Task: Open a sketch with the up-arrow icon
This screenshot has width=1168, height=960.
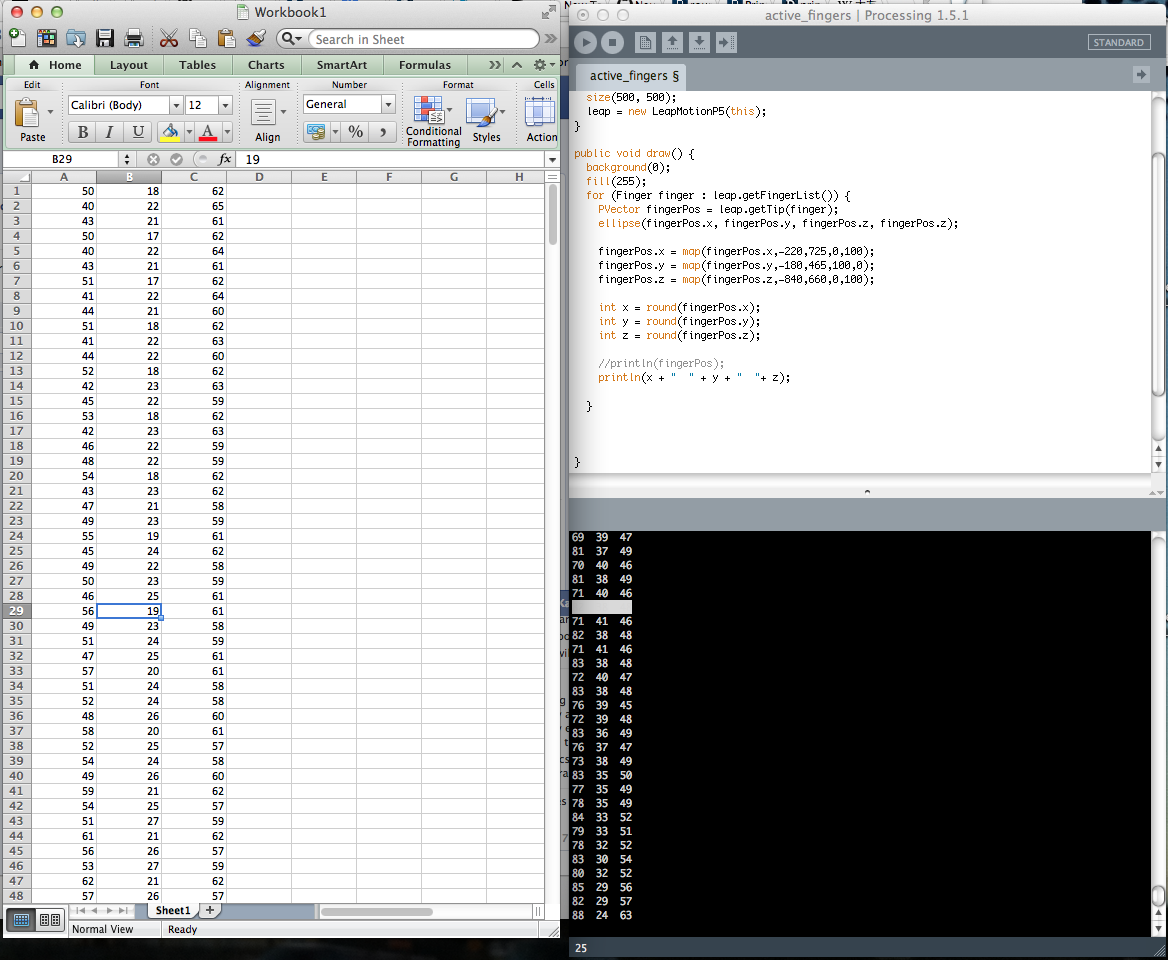Action: 673,42
